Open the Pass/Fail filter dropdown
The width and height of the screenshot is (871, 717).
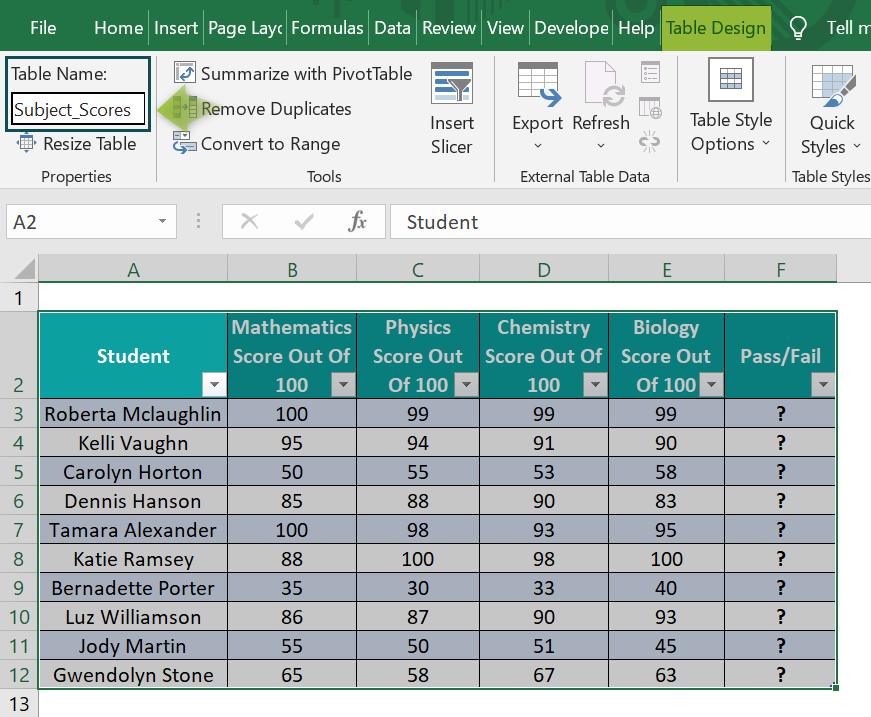tap(823, 384)
